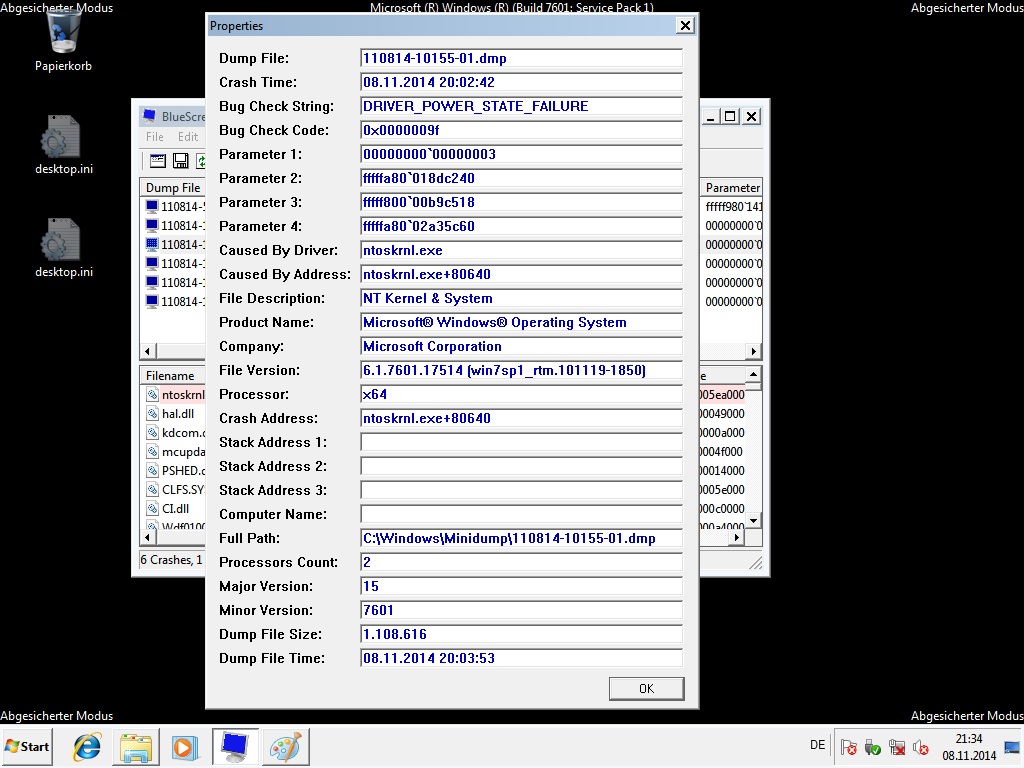
Task: Click the Parameter column header in BlueScreenView
Action: pos(731,187)
